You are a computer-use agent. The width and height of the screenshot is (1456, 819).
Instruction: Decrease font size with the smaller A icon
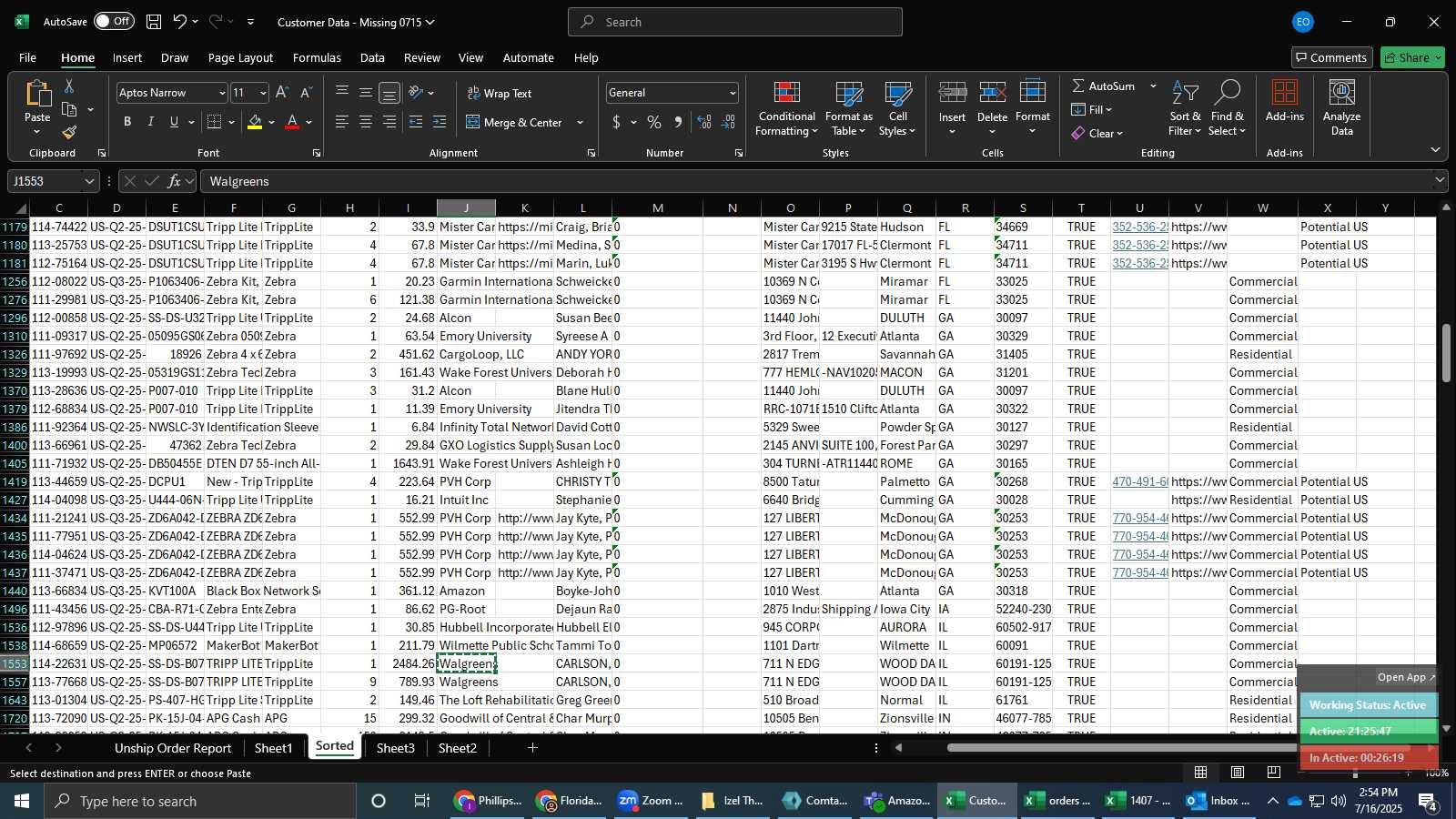(306, 92)
